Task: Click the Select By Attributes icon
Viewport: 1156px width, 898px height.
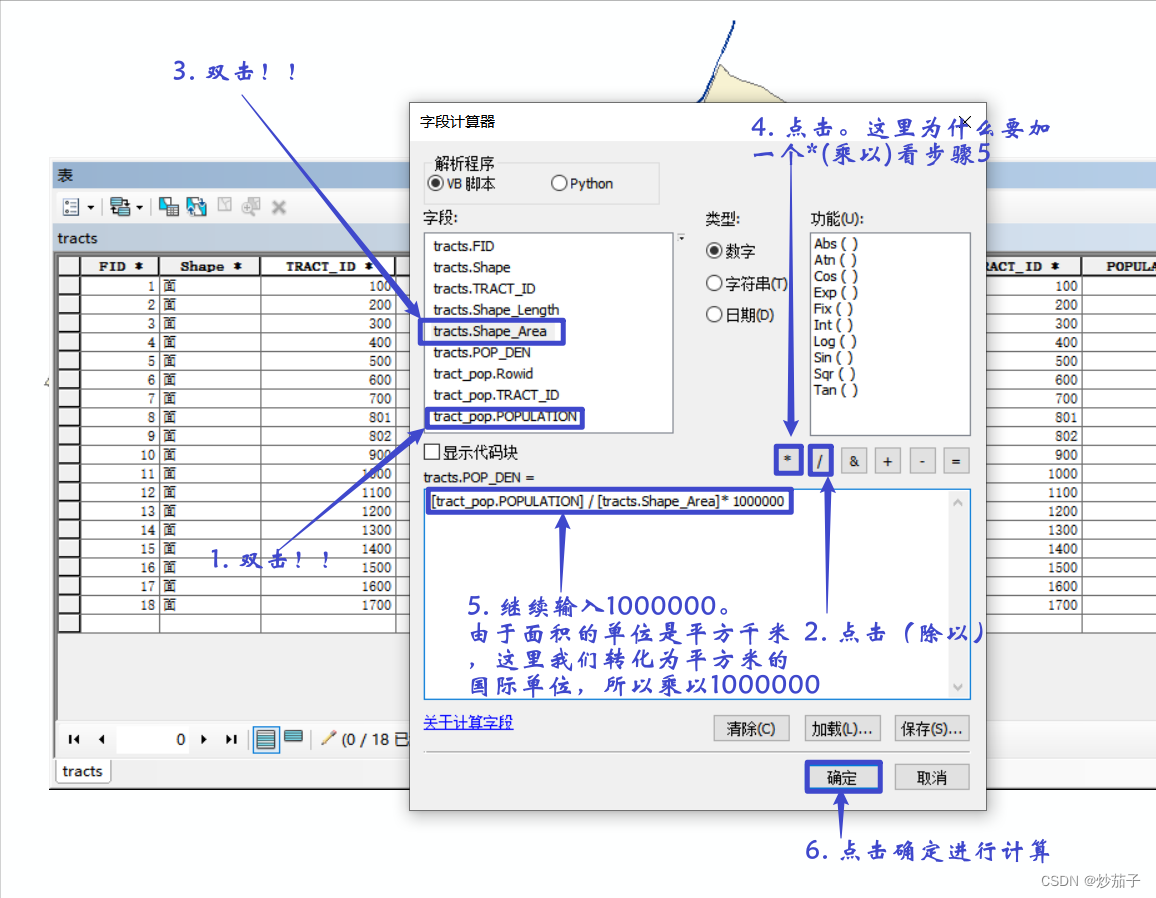Action: pyautogui.click(x=169, y=207)
